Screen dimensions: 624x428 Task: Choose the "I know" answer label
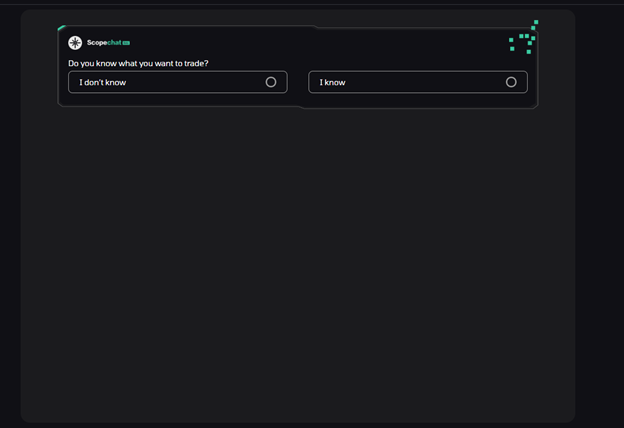tap(332, 82)
